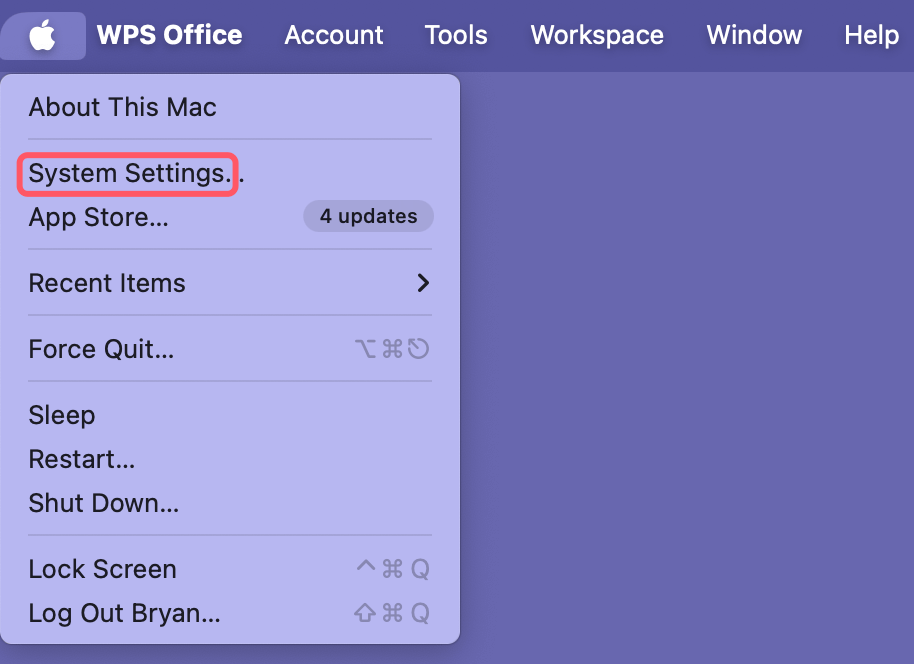Image resolution: width=914 pixels, height=664 pixels.
Task: Expand the Recent Items submenu
Action: (107, 283)
